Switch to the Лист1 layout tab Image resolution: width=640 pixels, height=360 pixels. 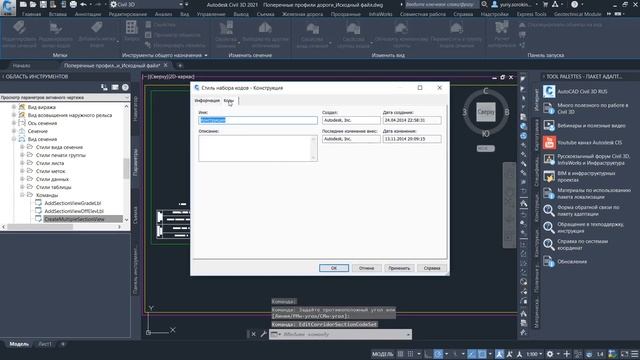coord(45,344)
